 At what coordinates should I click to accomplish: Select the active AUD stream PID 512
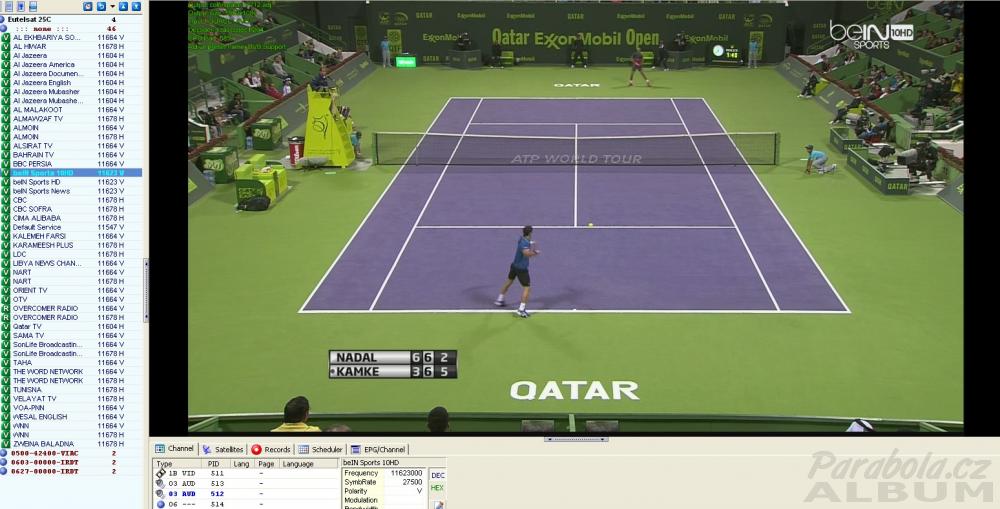click(246, 494)
